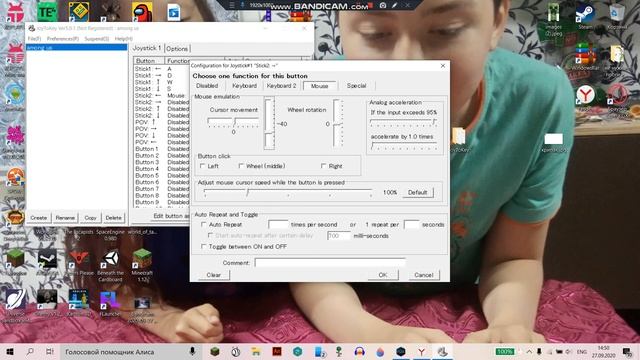Launch the Geometry Dash desktop shortcut
This screenshot has width=640, height=360.
pyautogui.click(x=79, y=11)
